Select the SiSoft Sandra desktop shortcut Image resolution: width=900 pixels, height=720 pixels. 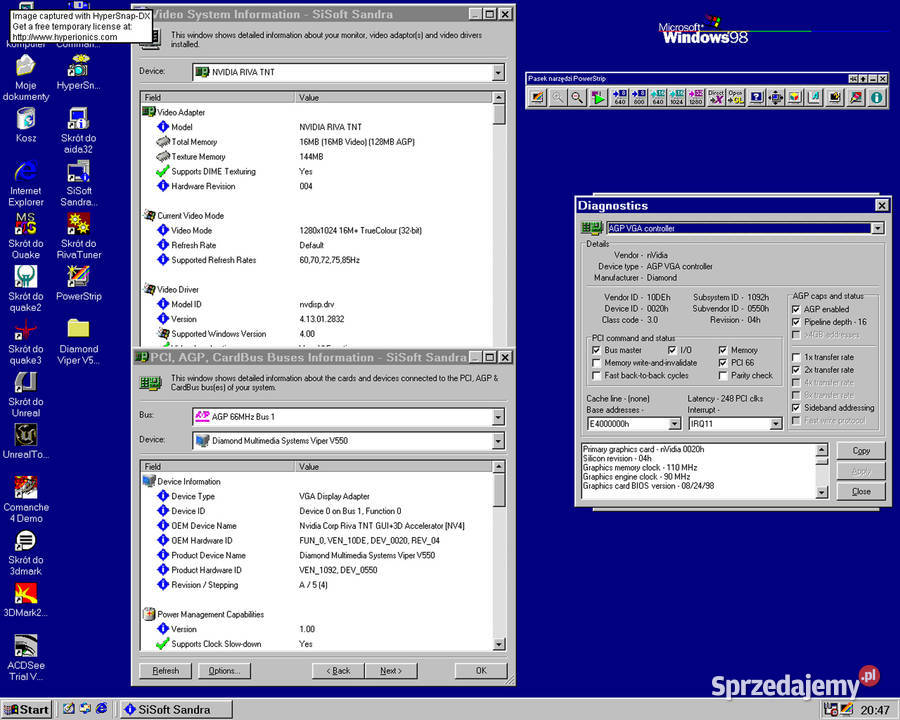click(79, 184)
